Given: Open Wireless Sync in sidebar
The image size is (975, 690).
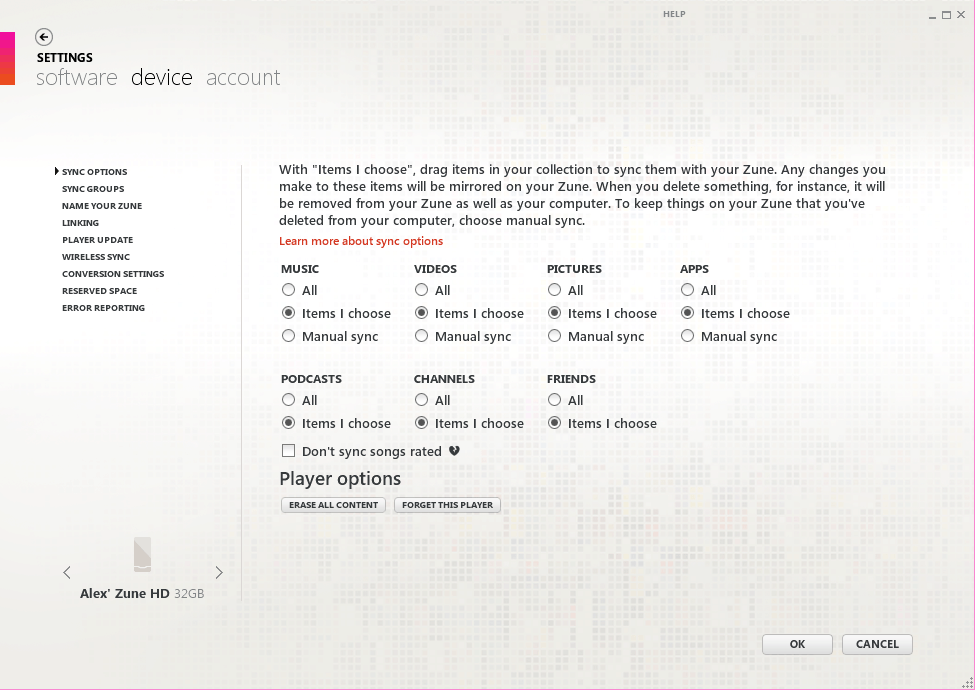Looking at the screenshot, I should tap(96, 257).
